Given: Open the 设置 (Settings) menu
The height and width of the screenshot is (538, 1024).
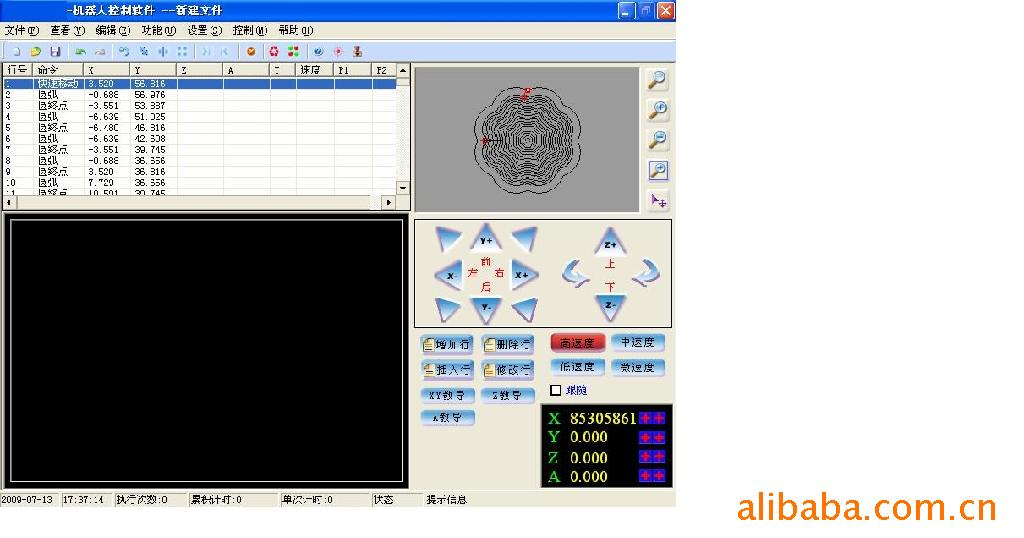Looking at the screenshot, I should 204,31.
